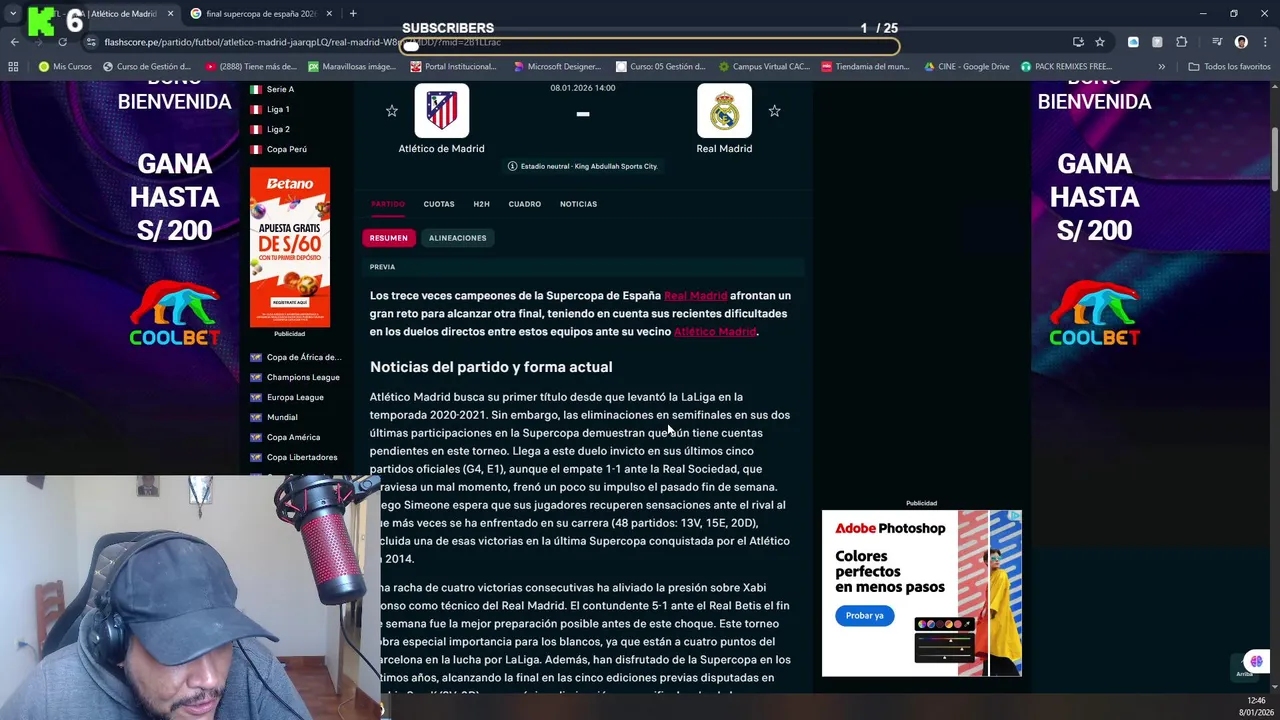The image size is (1280, 720).
Task: Open Champions League in the sidebar
Action: point(303,377)
